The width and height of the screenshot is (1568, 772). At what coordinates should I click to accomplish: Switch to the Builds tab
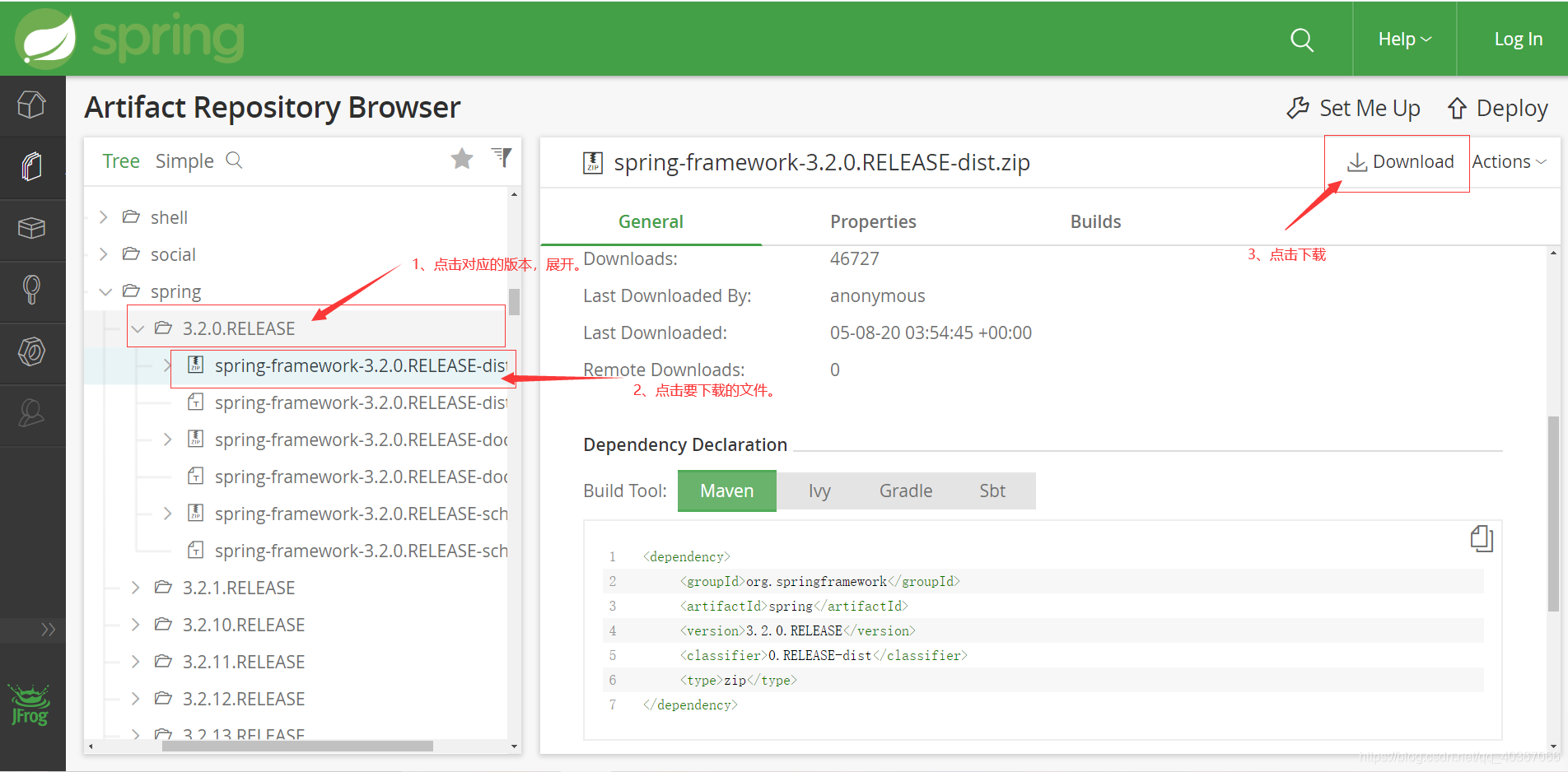(1095, 221)
